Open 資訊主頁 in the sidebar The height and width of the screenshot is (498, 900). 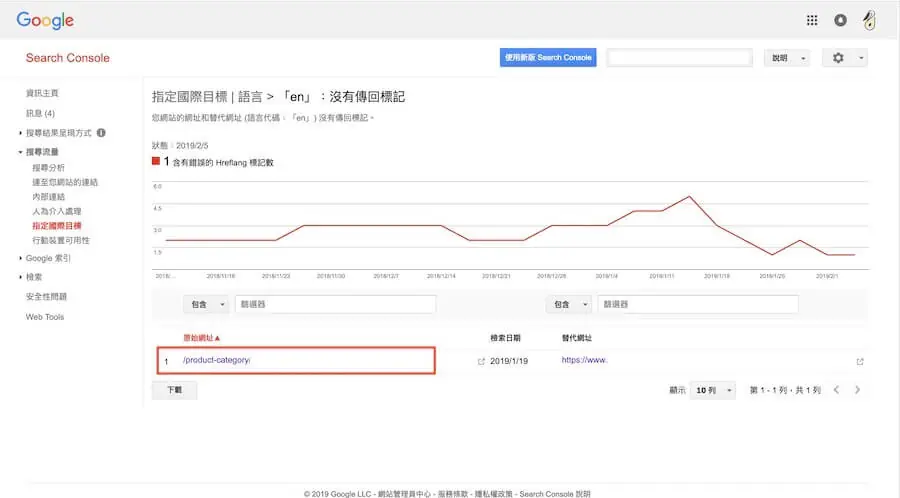tap(42, 93)
